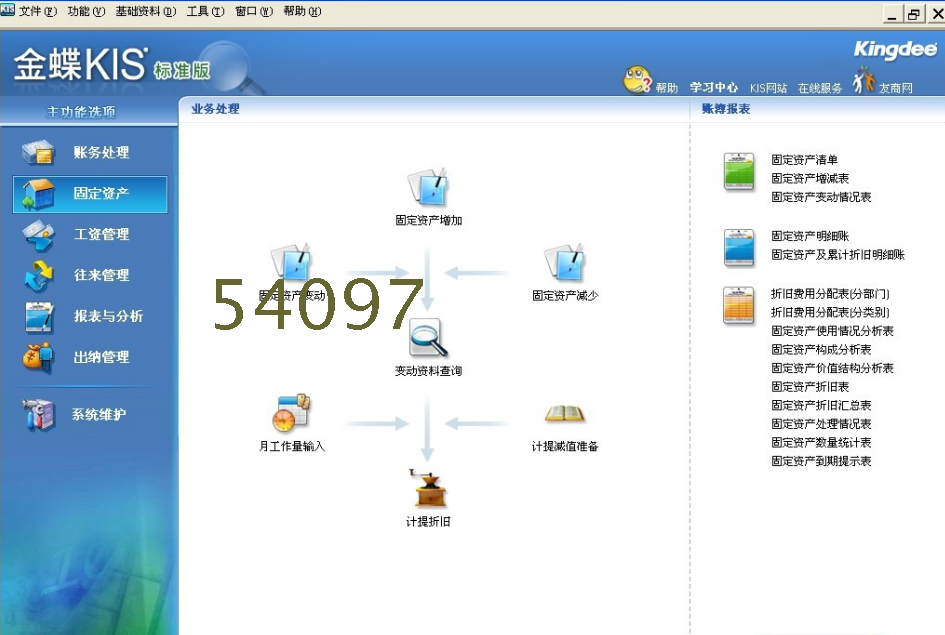Select 工资管理 module label
Screen dimensions: 945x635
pos(101,234)
